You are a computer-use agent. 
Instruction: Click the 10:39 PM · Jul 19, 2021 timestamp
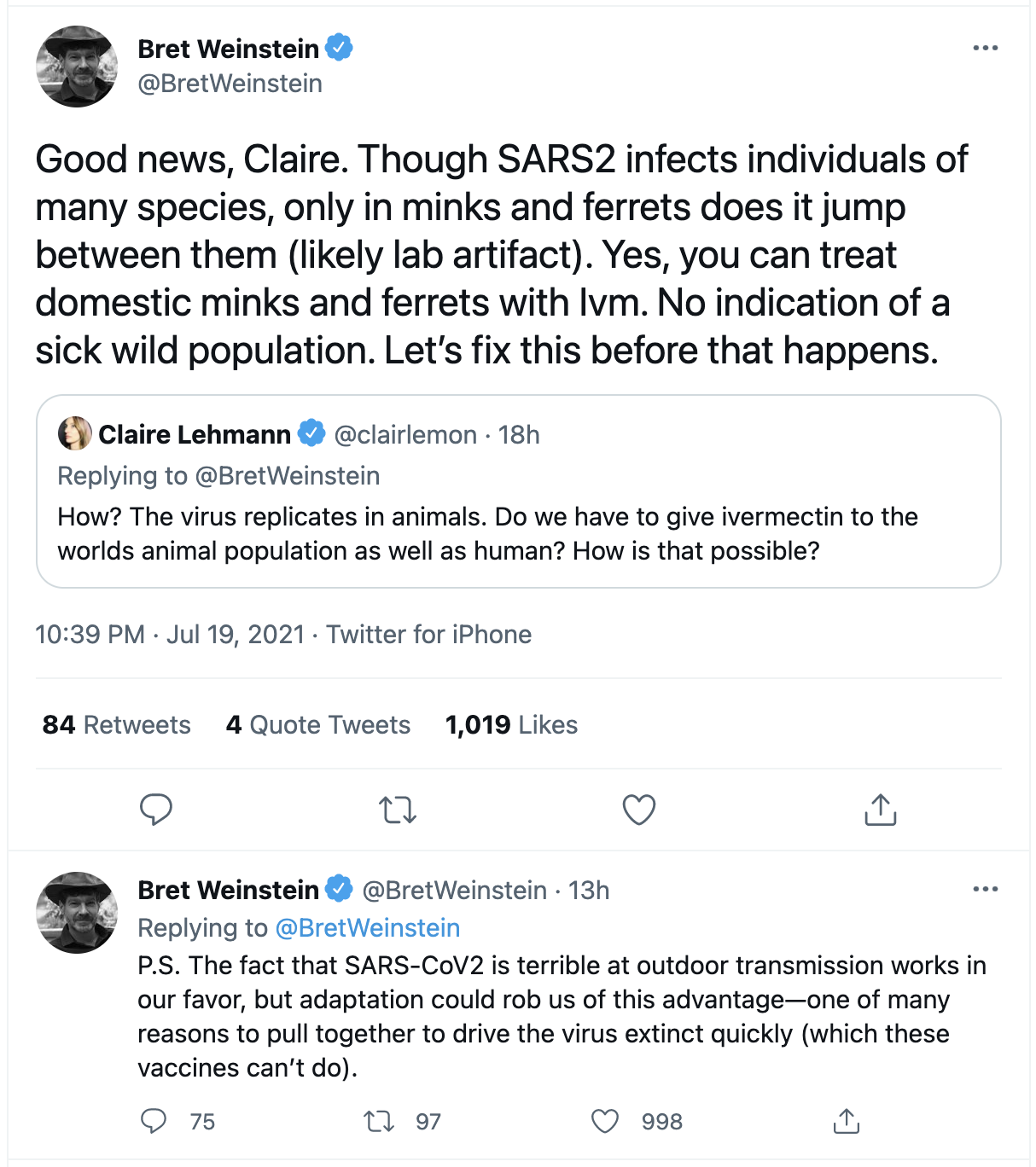click(170, 635)
